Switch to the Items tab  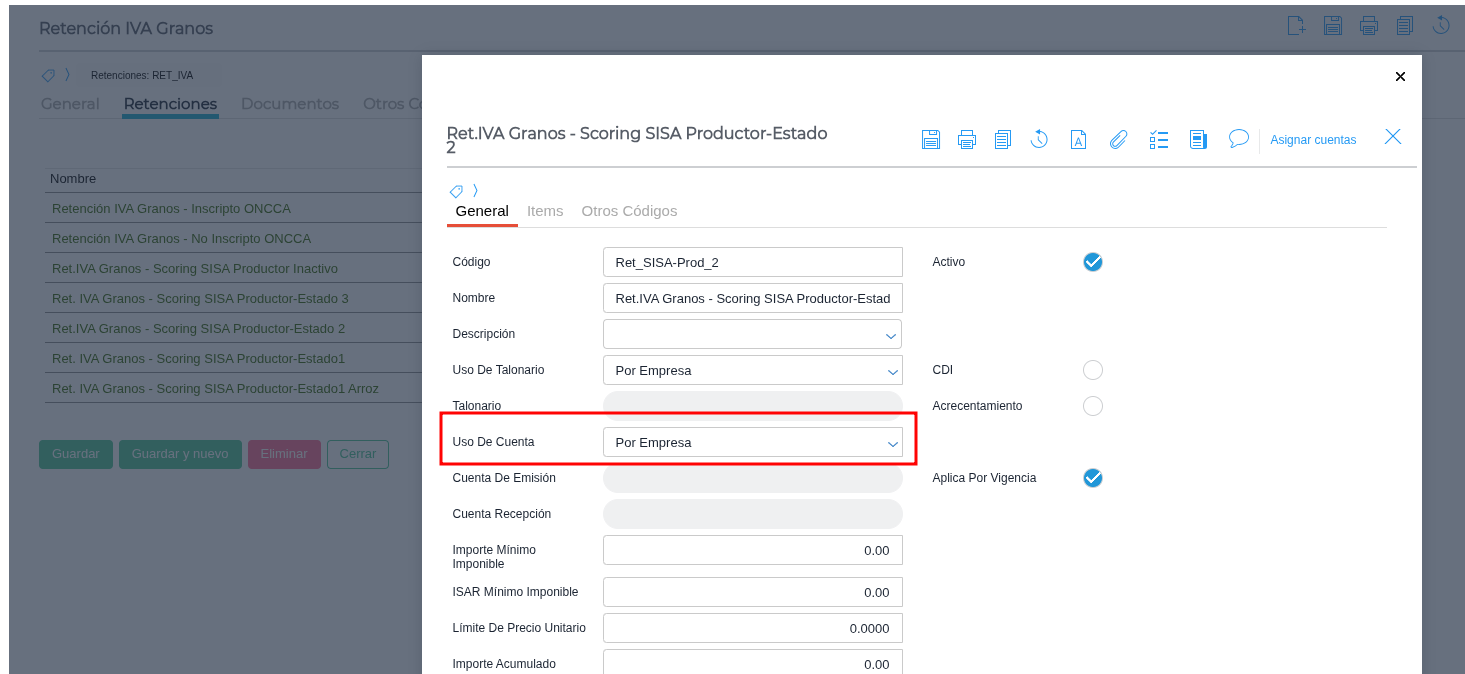(545, 211)
